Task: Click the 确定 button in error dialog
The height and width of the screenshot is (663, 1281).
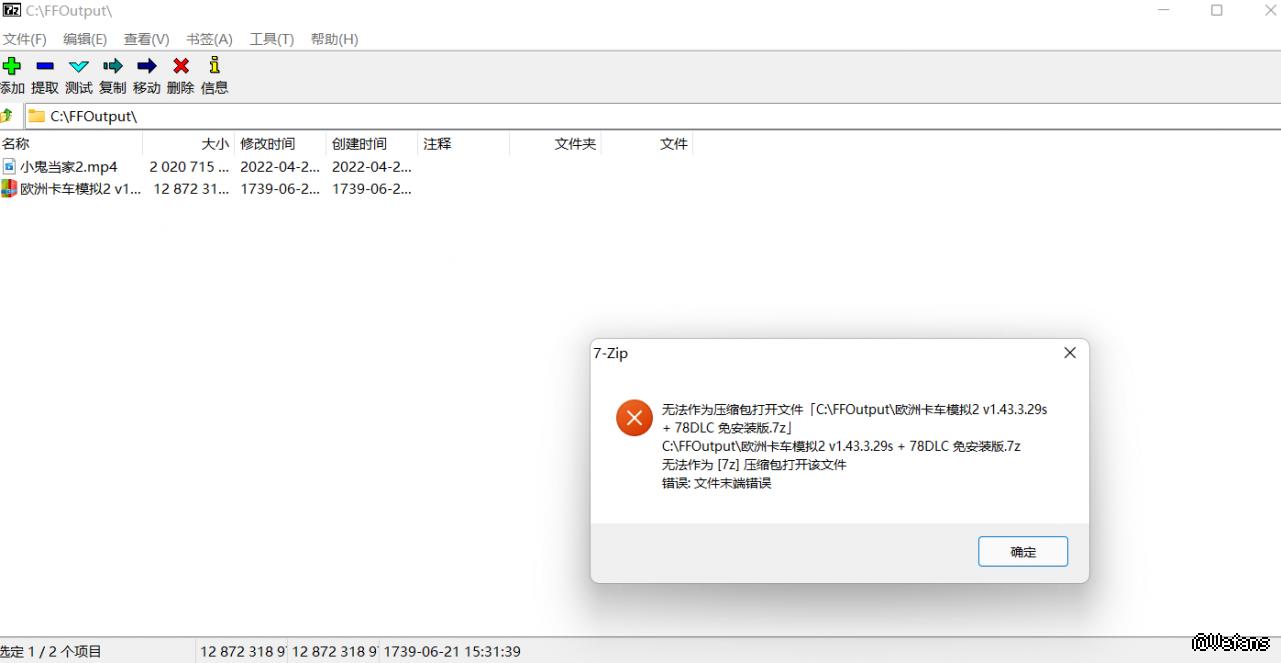Action: point(1023,552)
